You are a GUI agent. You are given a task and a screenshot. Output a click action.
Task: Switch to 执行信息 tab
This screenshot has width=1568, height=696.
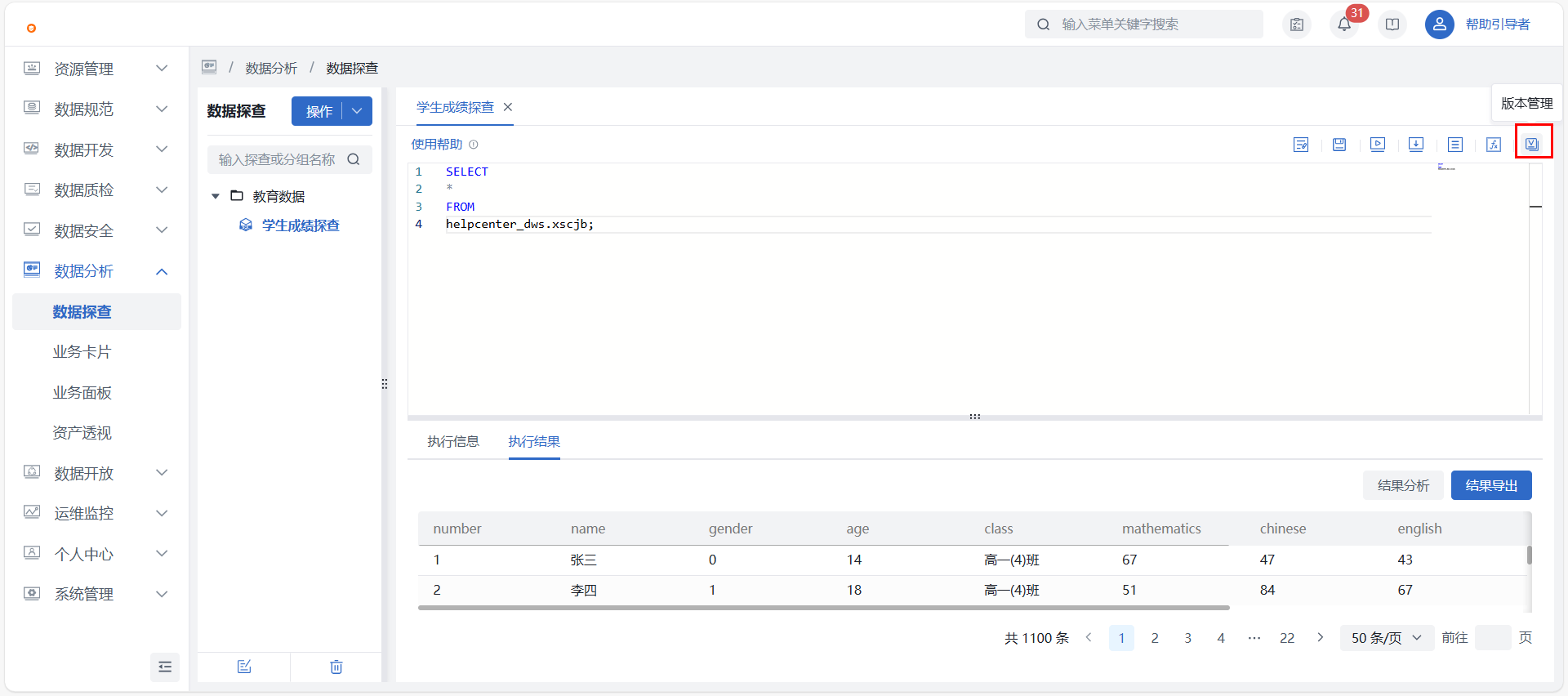point(453,441)
